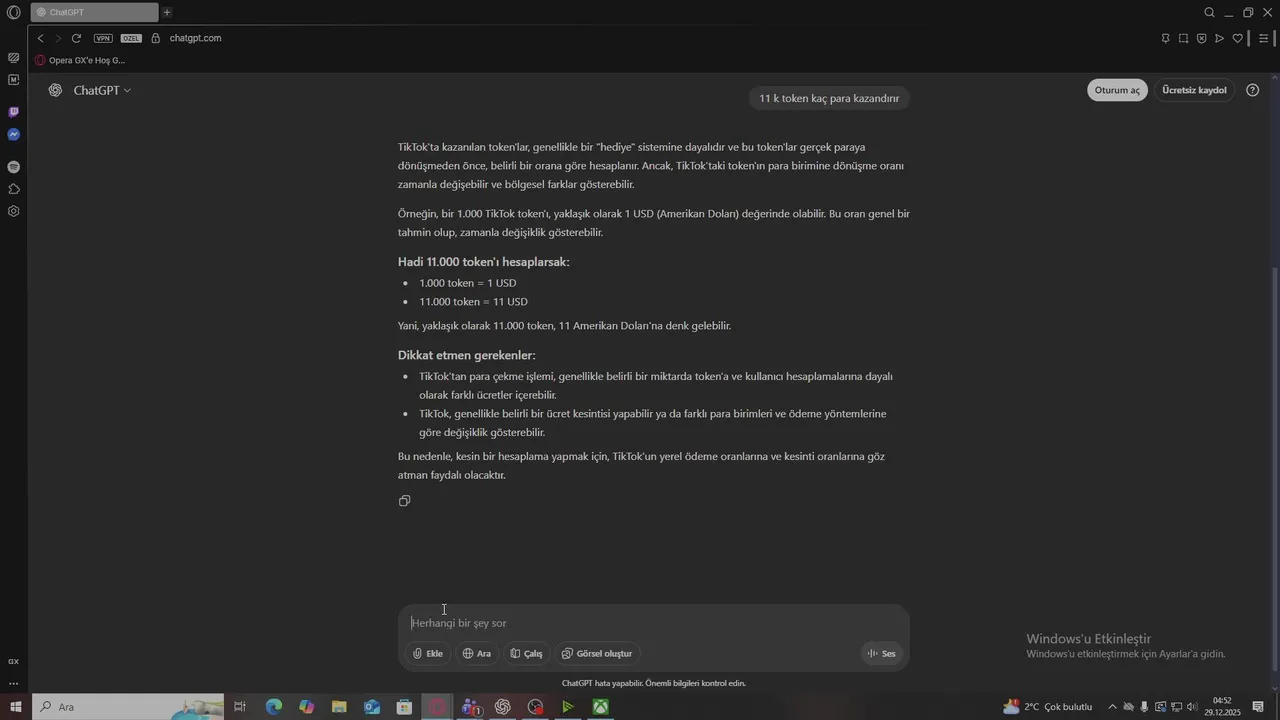This screenshot has width=1280, height=720.
Task: Open the search tabs magnifier icon
Action: (1209, 13)
